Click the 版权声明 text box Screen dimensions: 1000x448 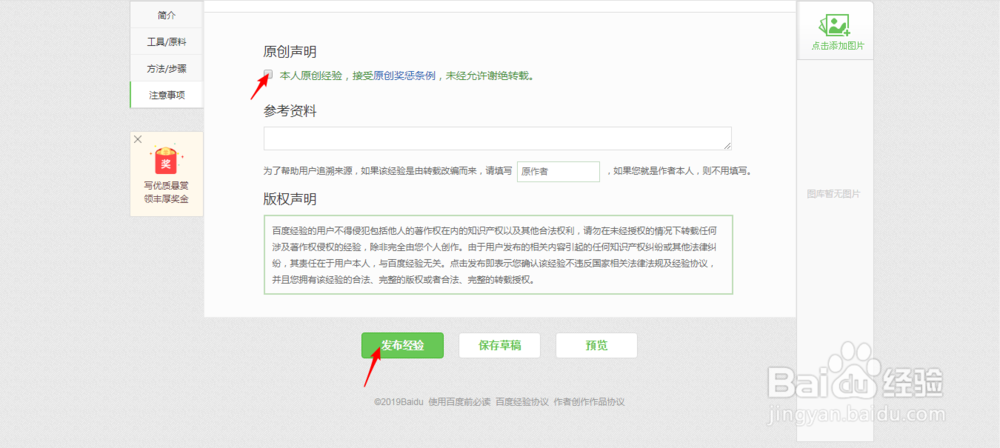pos(498,255)
